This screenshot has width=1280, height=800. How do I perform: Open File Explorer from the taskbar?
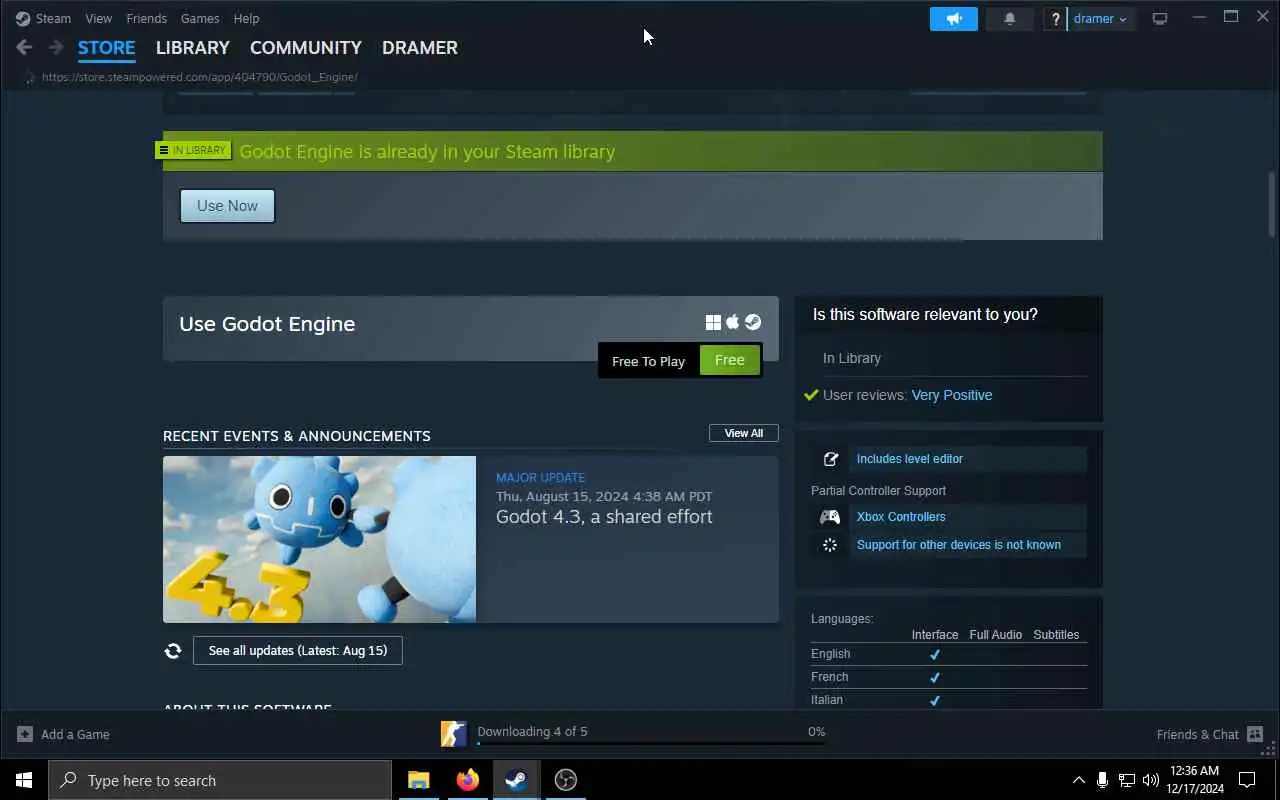click(x=419, y=780)
